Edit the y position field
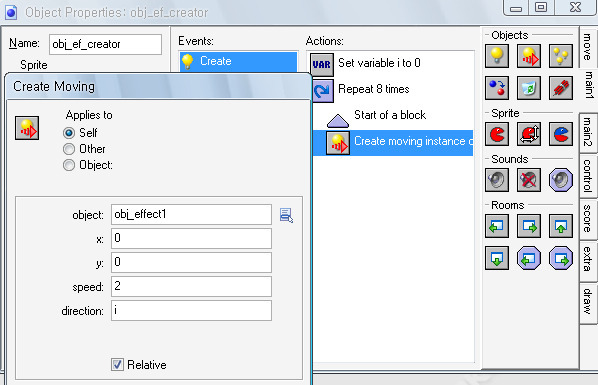This screenshot has width=598, height=385. click(191, 262)
